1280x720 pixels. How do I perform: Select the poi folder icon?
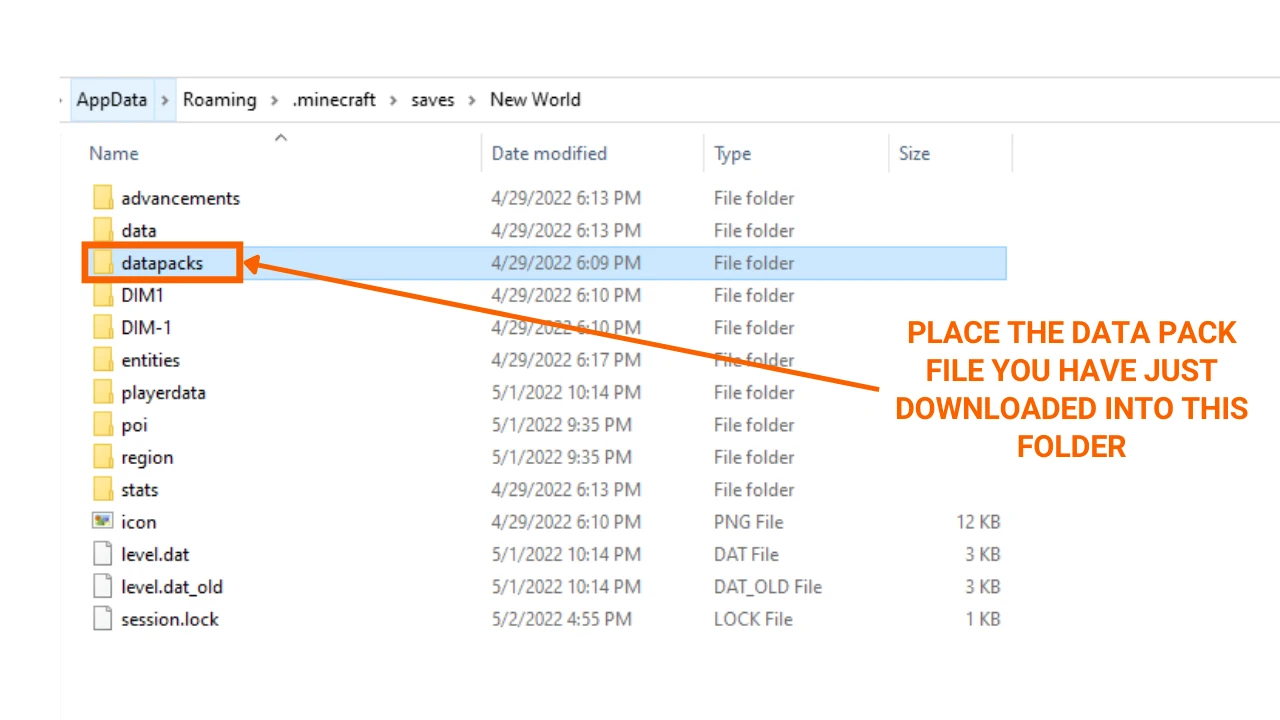pos(102,425)
